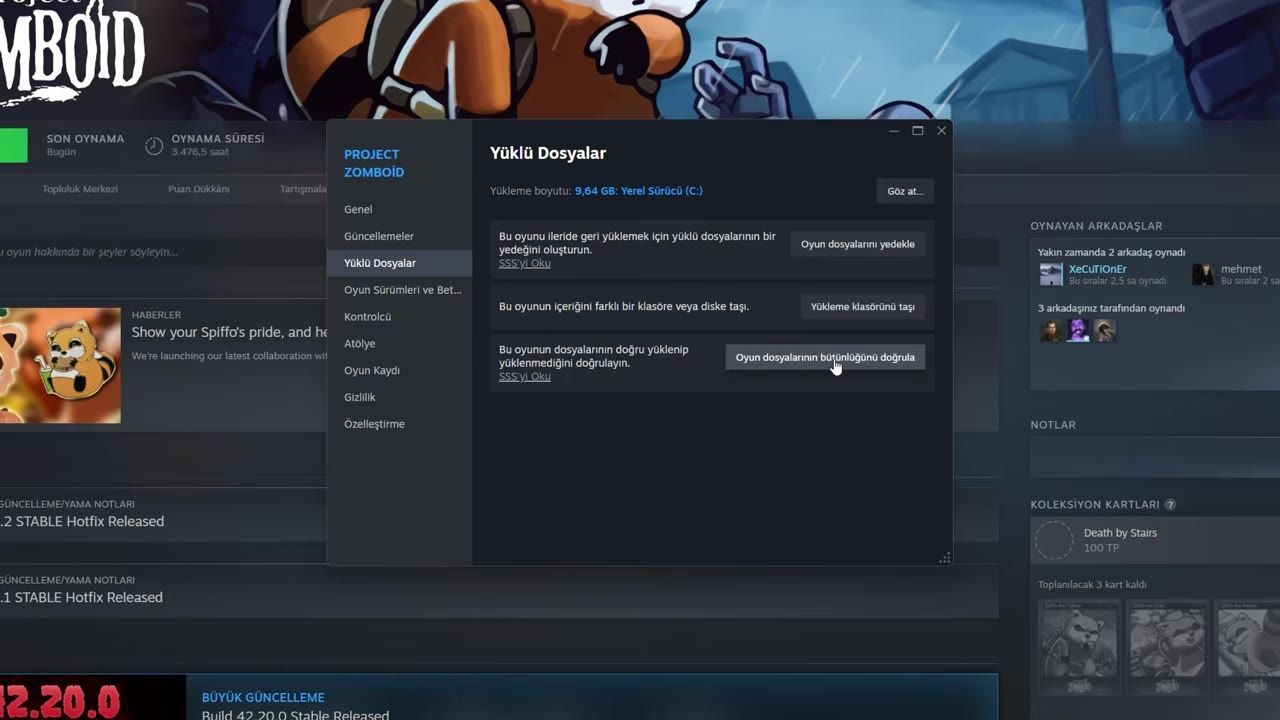The image size is (1280, 720).
Task: Click the green play button
Action: [x=14, y=145]
